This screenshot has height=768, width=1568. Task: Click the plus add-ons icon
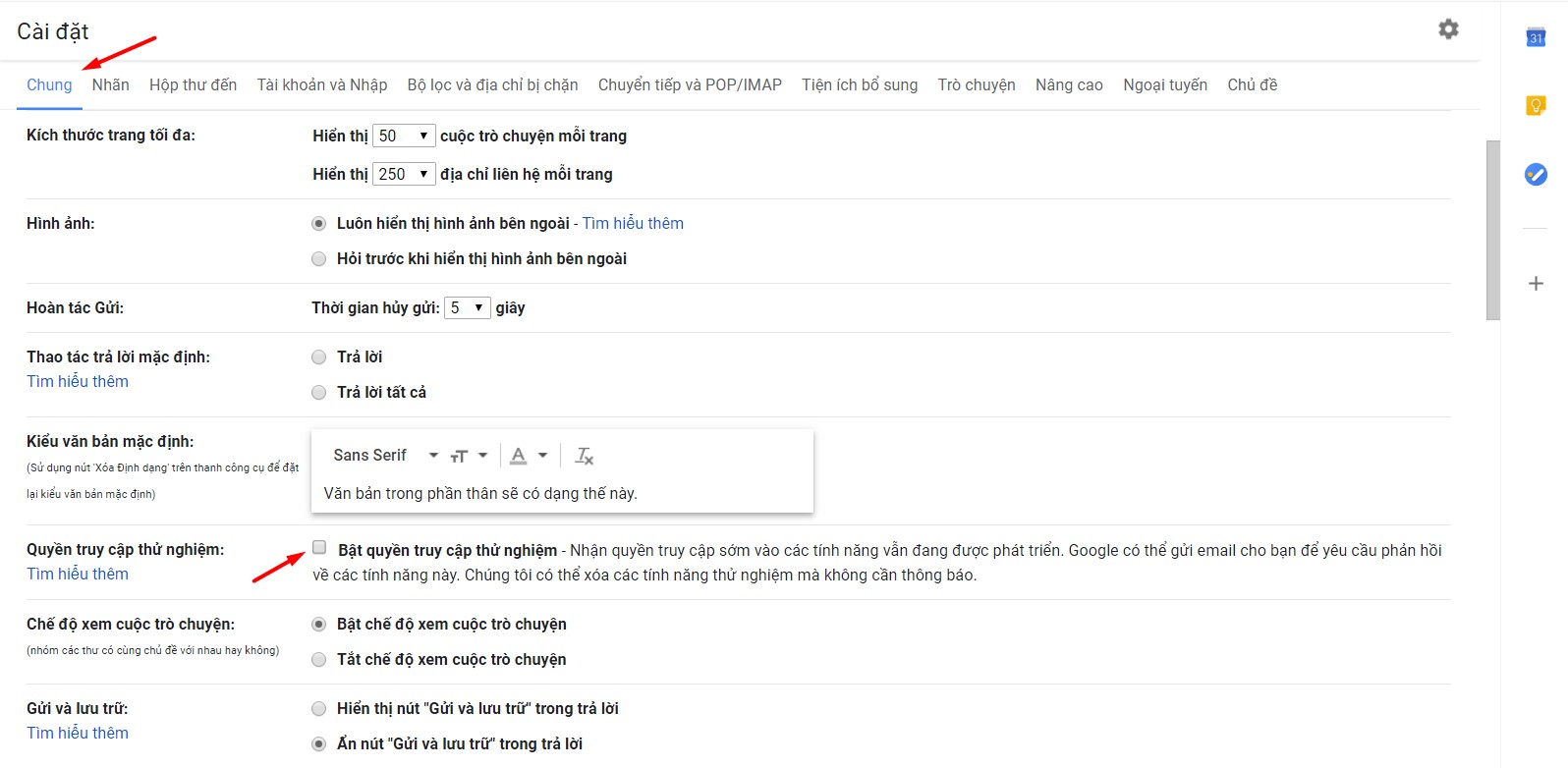click(1536, 284)
